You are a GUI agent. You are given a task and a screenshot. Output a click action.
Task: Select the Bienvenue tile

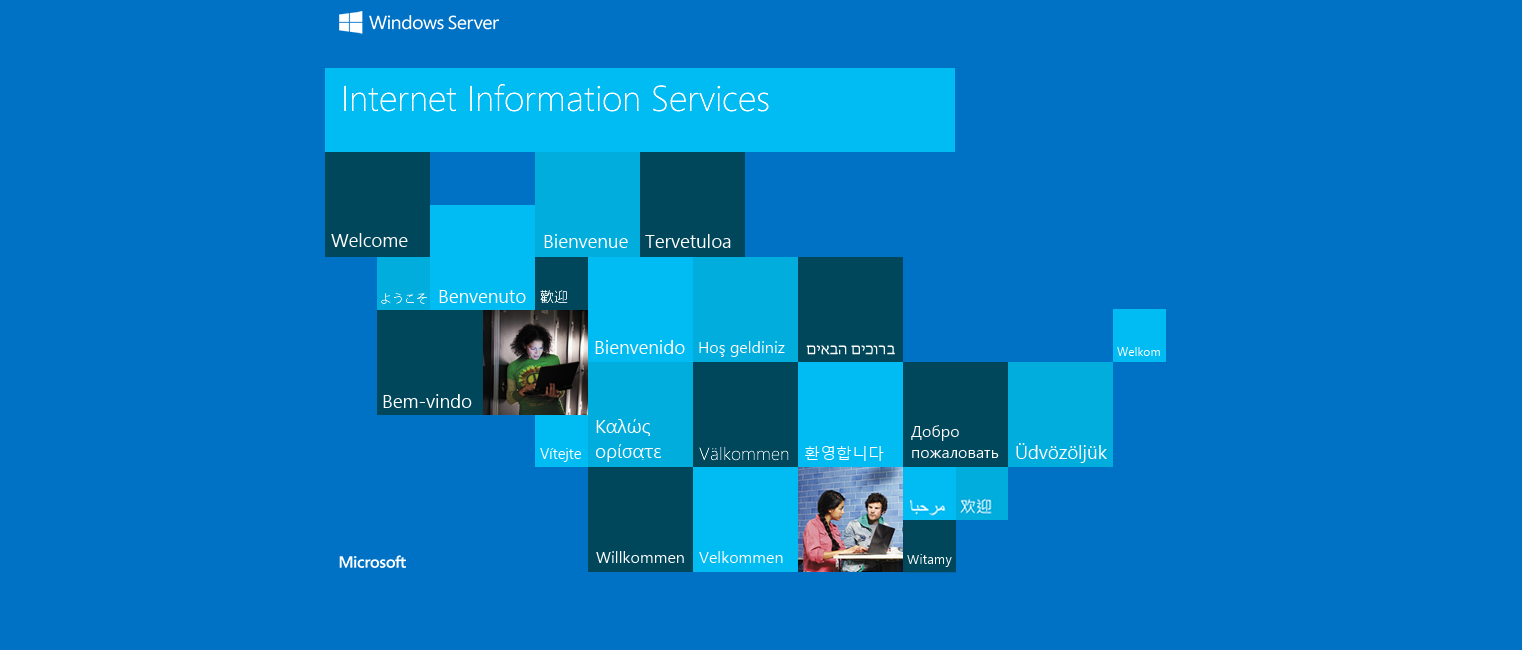[587, 205]
